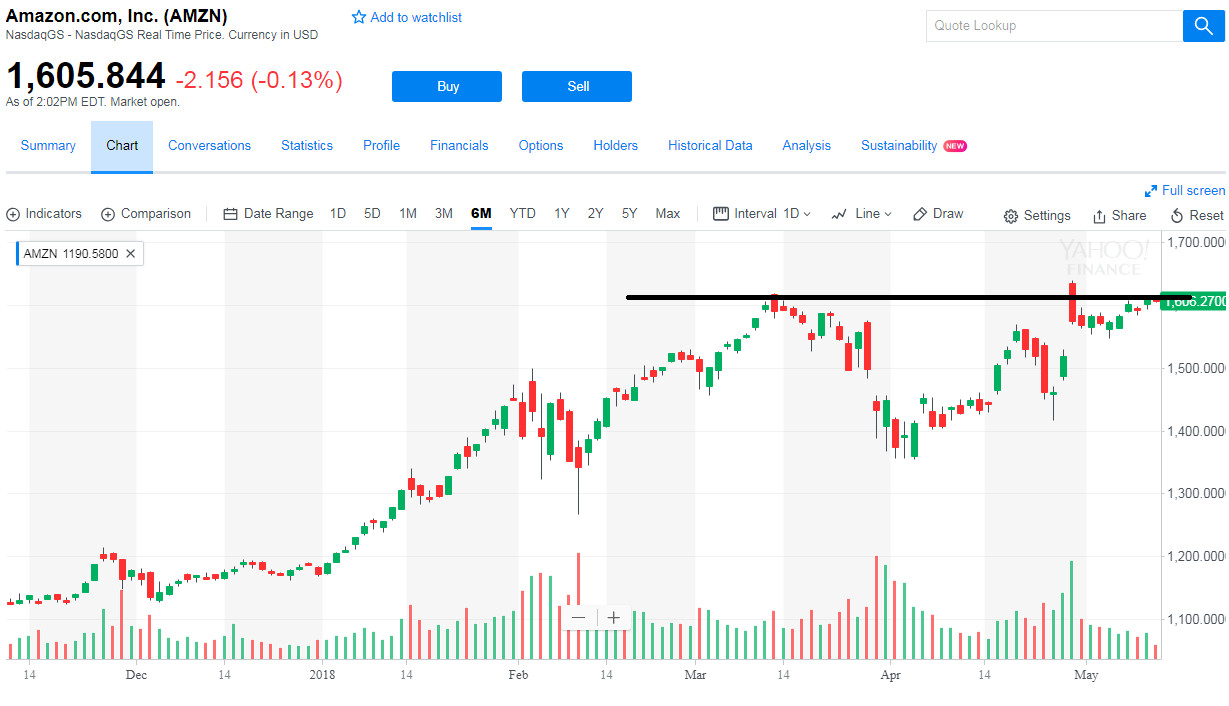This screenshot has width=1229, height=706.
Task: Open the Historical Data tab
Action: click(x=710, y=145)
